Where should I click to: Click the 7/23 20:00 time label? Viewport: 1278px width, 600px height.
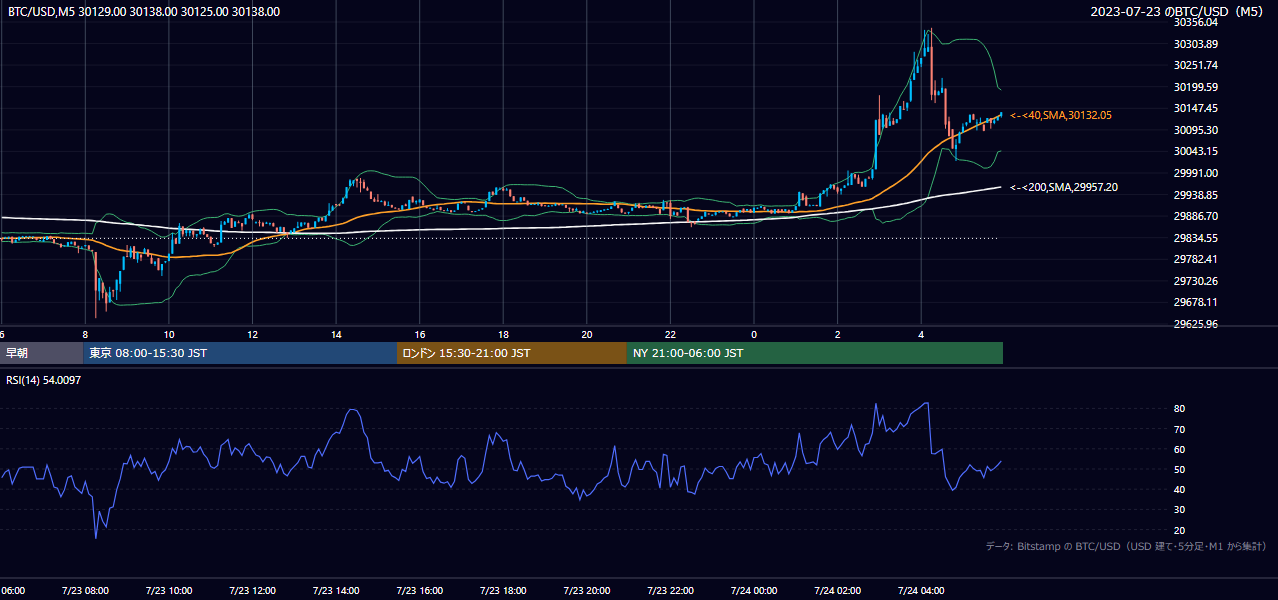(x=586, y=591)
